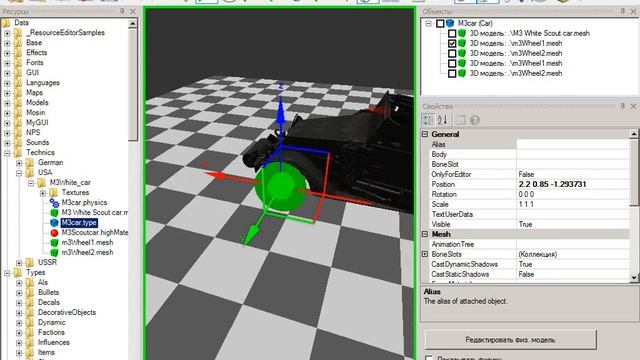Tick the unchecked m3Wheel1.mesh checkbox in Объекты
Image resolution: width=640 pixels, height=360 pixels.
[452, 63]
